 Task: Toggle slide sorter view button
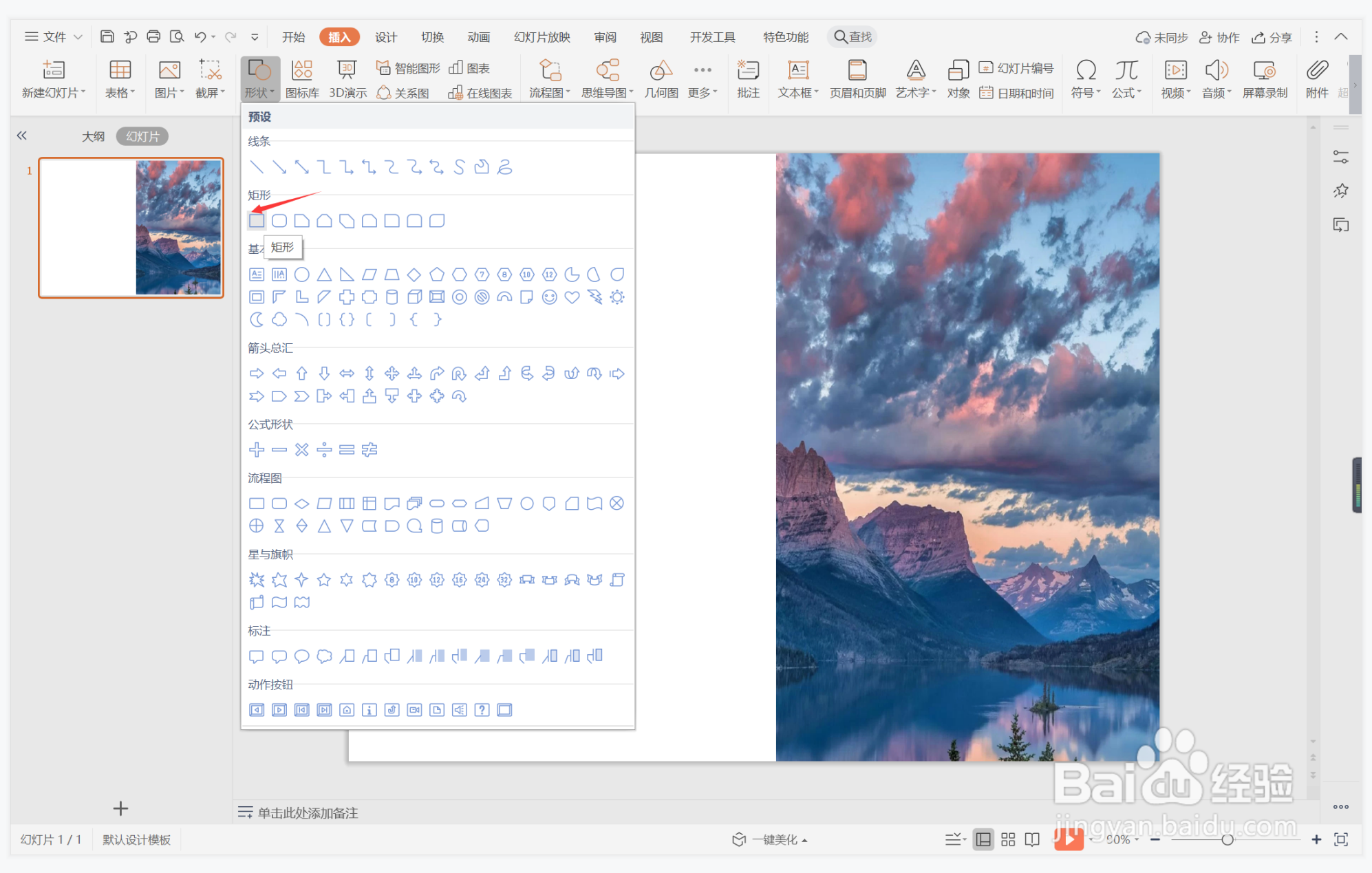(x=1008, y=839)
